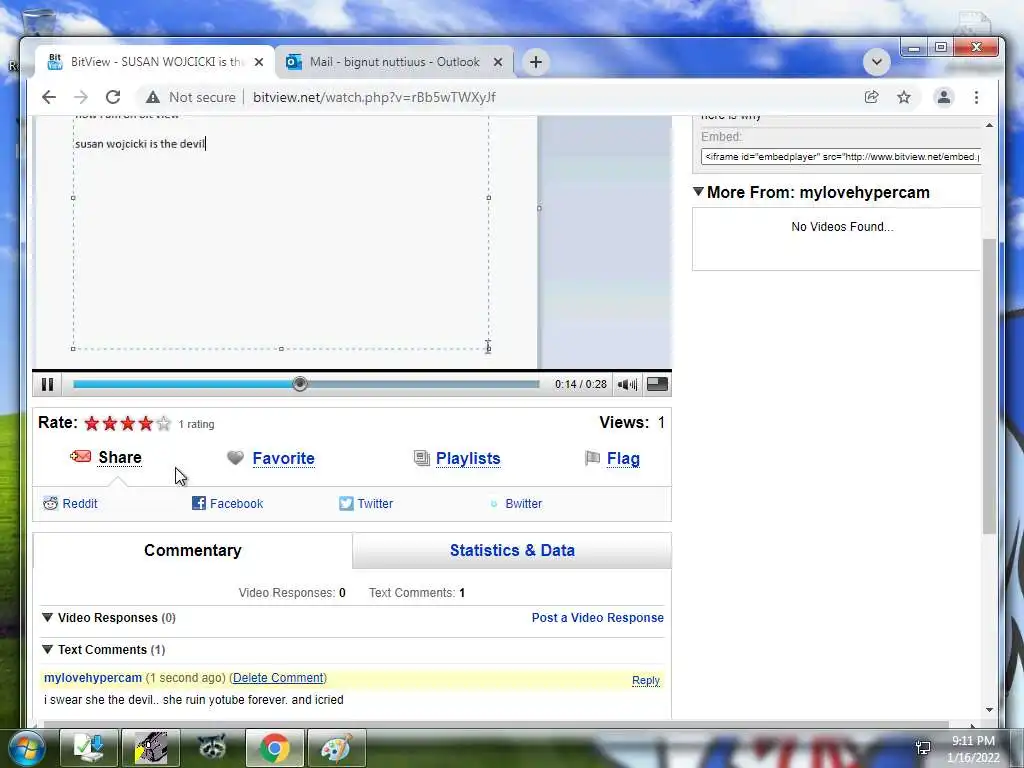1024x768 pixels.
Task: Click the Not secure warning indicator
Action: 190,97
